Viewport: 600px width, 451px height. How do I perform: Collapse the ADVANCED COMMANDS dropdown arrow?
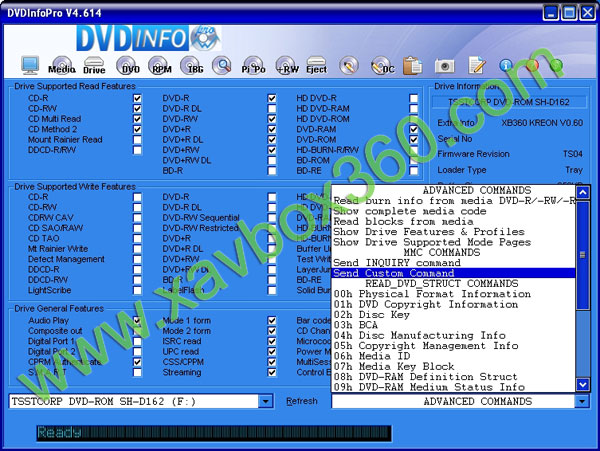pyautogui.click(x=582, y=401)
